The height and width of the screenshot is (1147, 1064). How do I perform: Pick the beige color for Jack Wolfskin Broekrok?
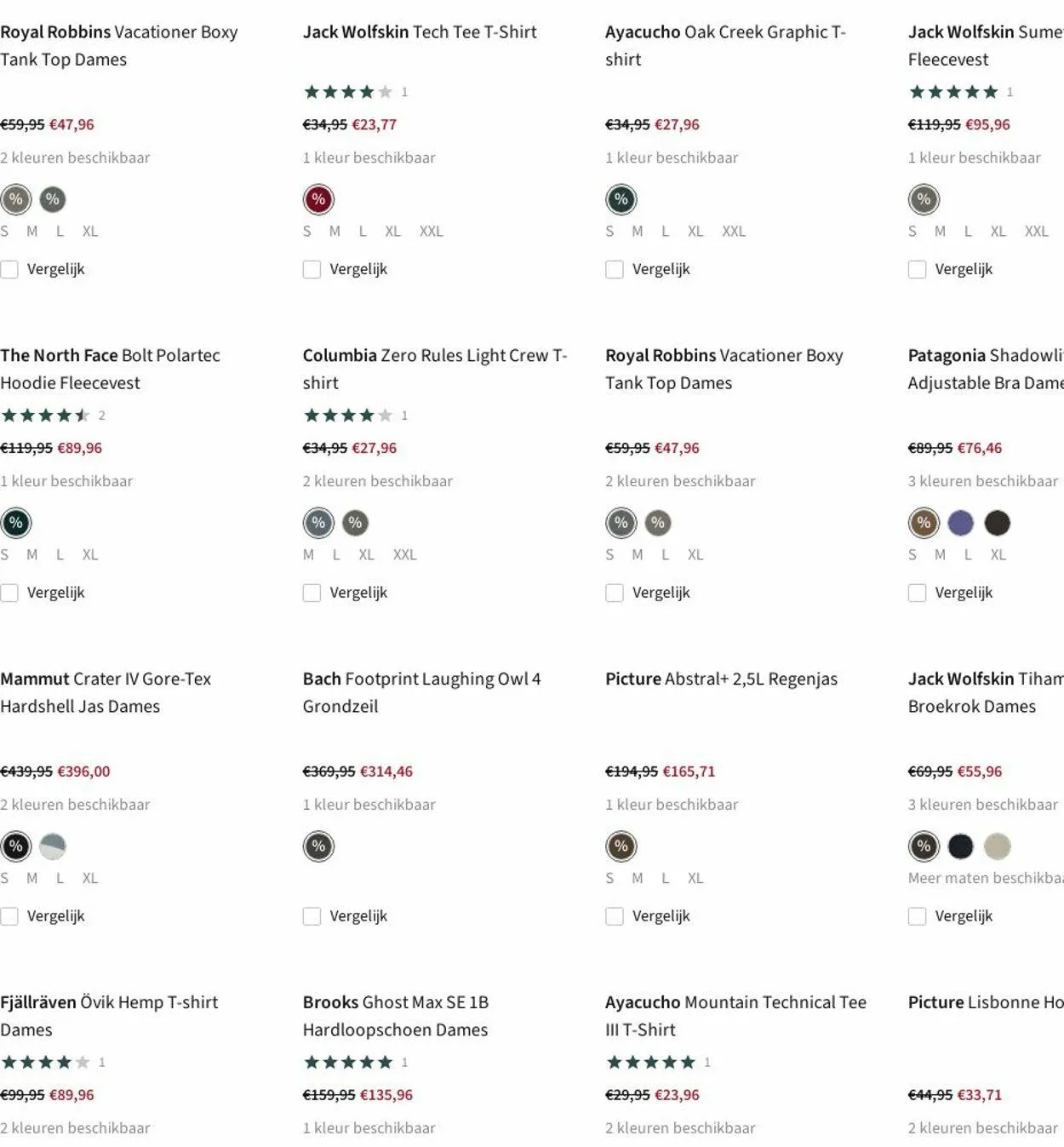(997, 846)
